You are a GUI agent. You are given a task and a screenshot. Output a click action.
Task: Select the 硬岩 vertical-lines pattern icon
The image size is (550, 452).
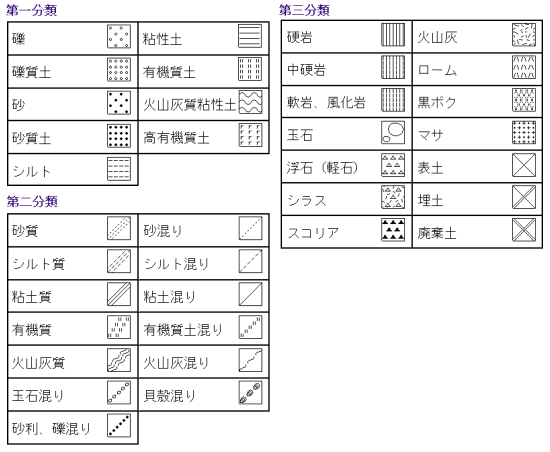tap(393, 34)
